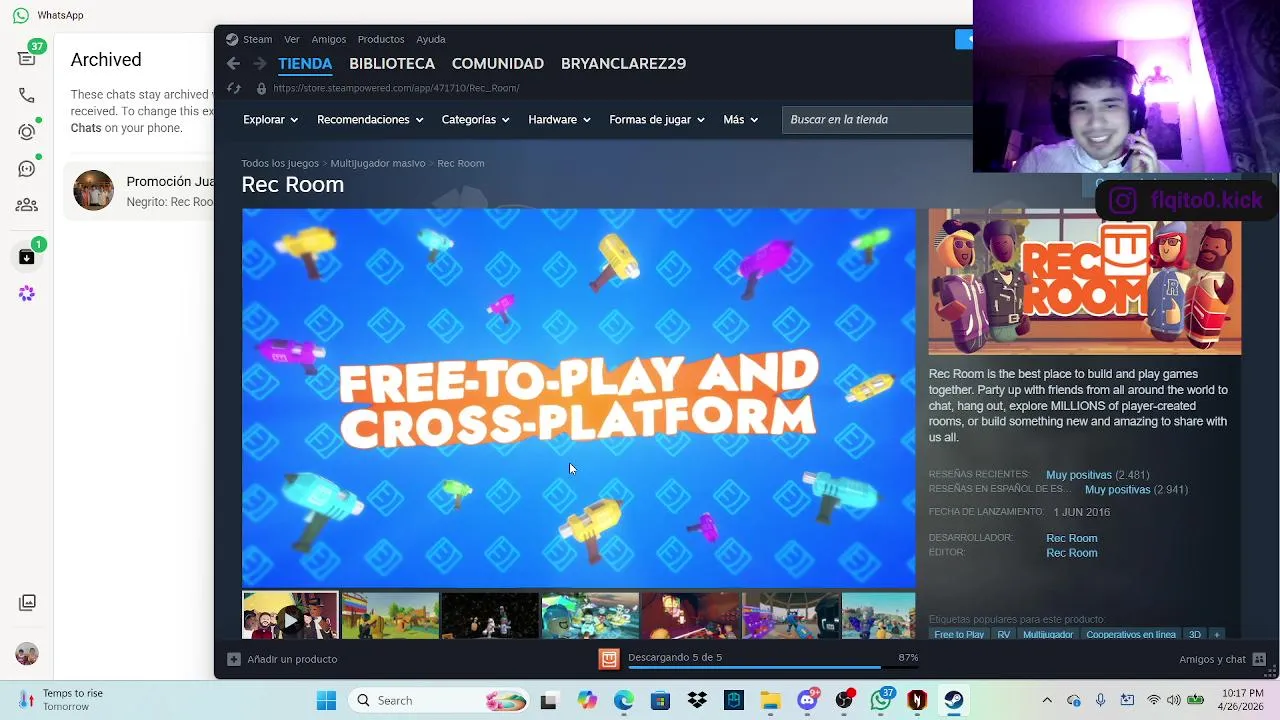Viewport: 1280px width, 720px height.
Task: Click the Buscar en la tienda field
Action: (x=877, y=120)
